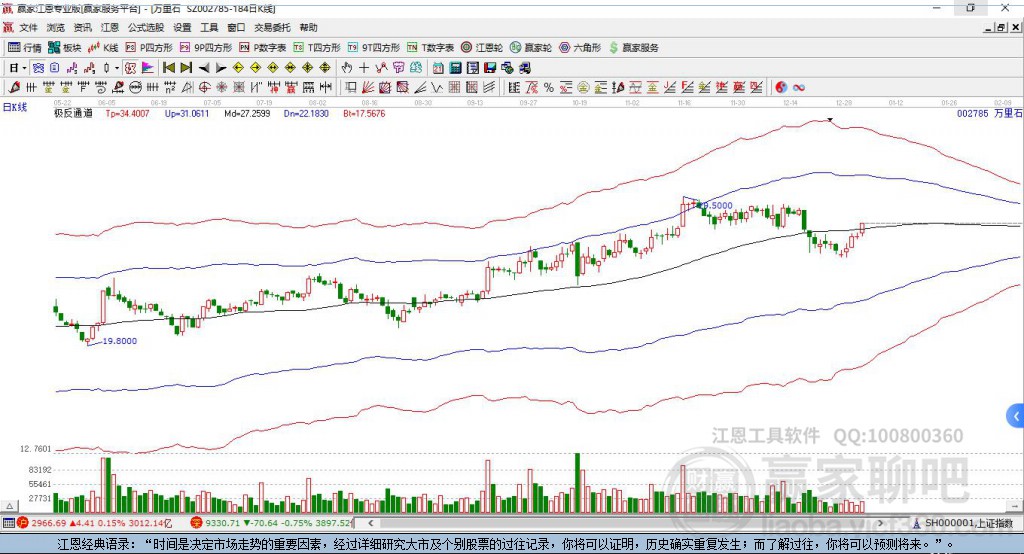Click the 极反通道 indicator label
This screenshot has height=554, width=1024.
(x=73, y=113)
